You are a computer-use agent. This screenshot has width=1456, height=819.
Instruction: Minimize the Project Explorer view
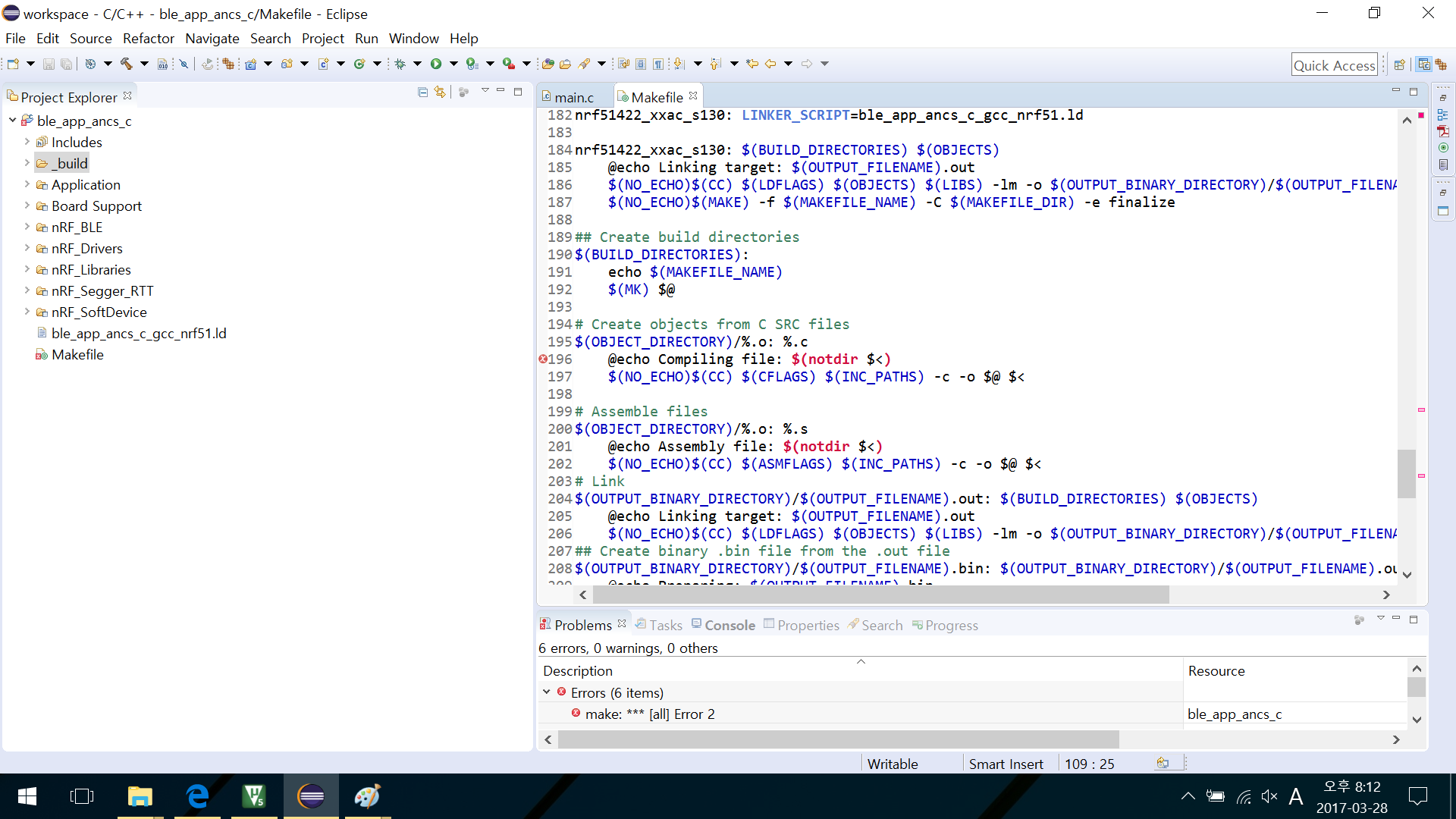pos(500,91)
